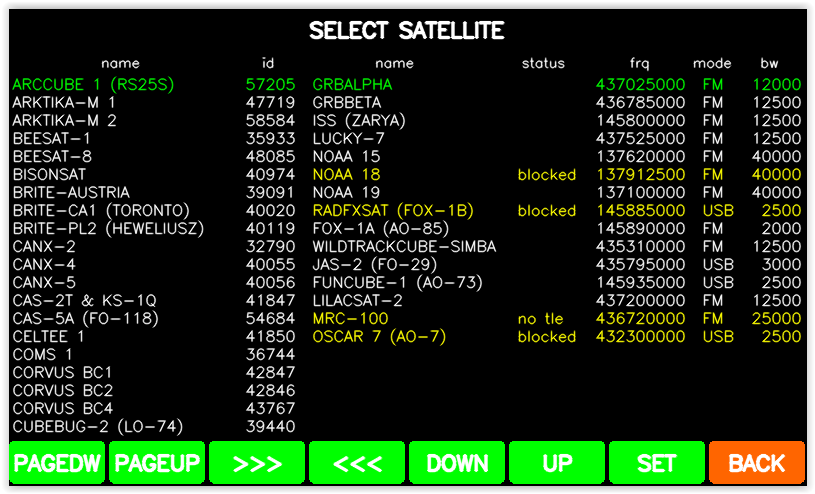Viewport: 815px width, 494px height.
Task: Click the CANX-4 row
Action: coord(154,265)
